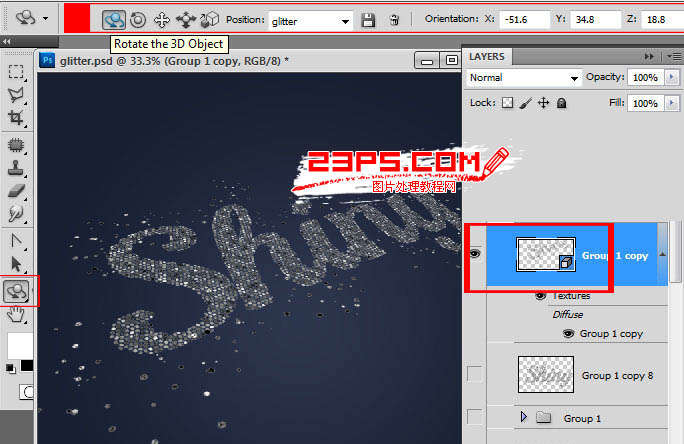The image size is (684, 444).
Task: Switch to the Layers panel tab
Action: pos(487,56)
